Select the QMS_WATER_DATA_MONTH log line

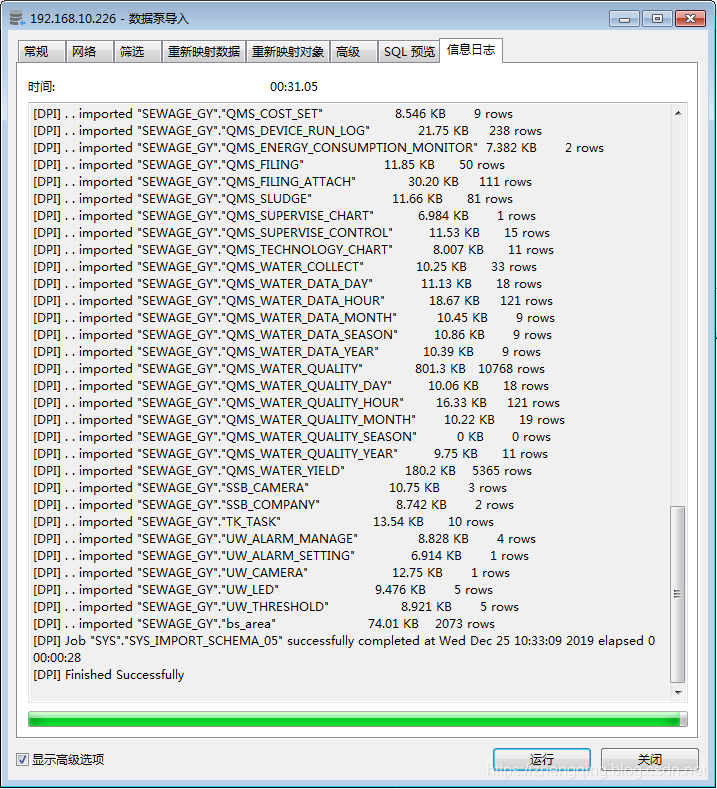[x=294, y=318]
